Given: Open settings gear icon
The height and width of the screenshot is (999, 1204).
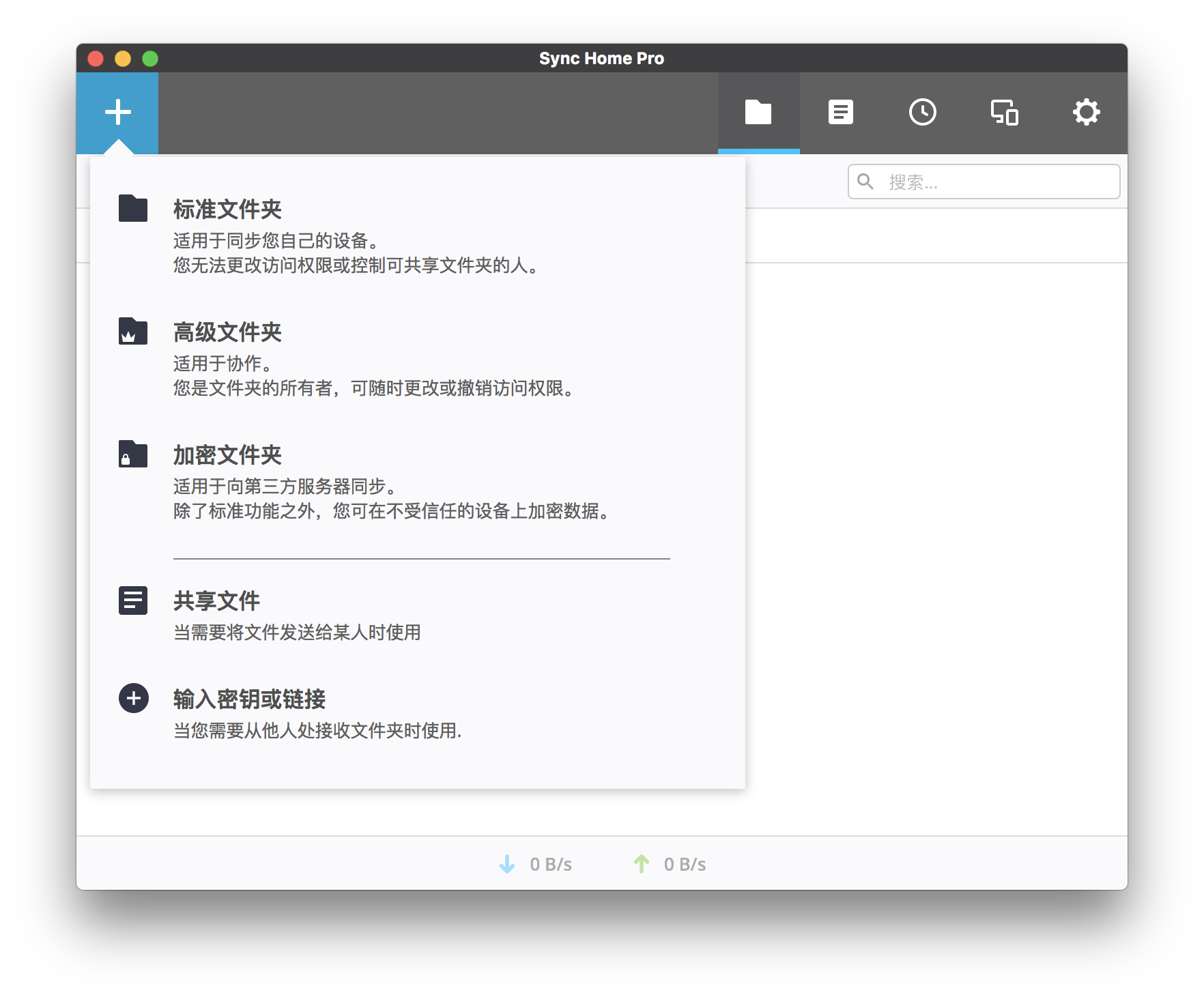Looking at the screenshot, I should (1086, 113).
